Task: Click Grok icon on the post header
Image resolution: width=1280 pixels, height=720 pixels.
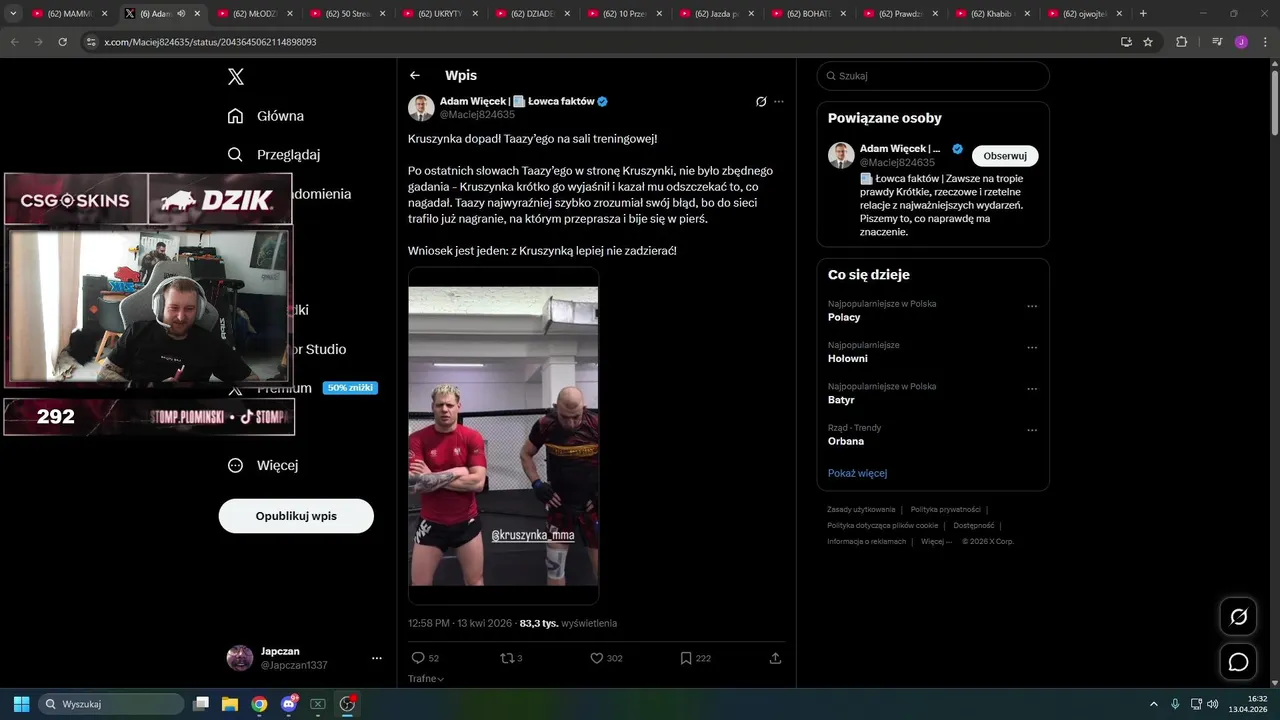Action: coord(761,102)
